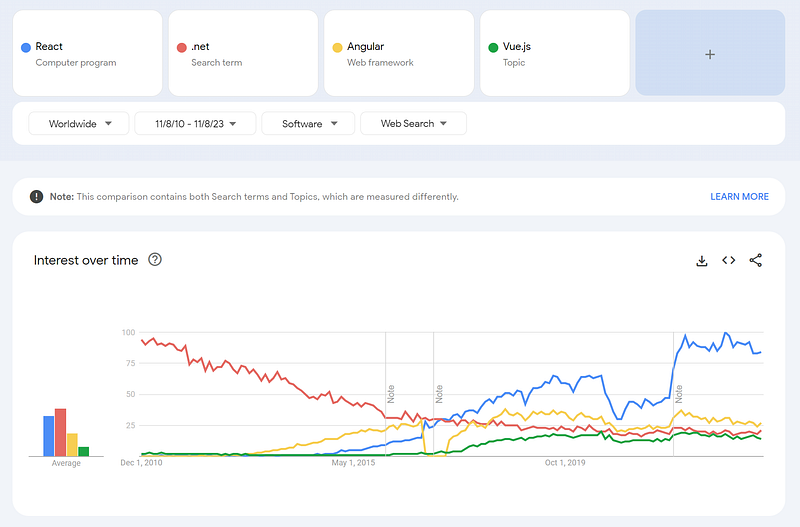The image size is (800, 527).
Task: Add a comparison term with plus
Action: pos(710,53)
